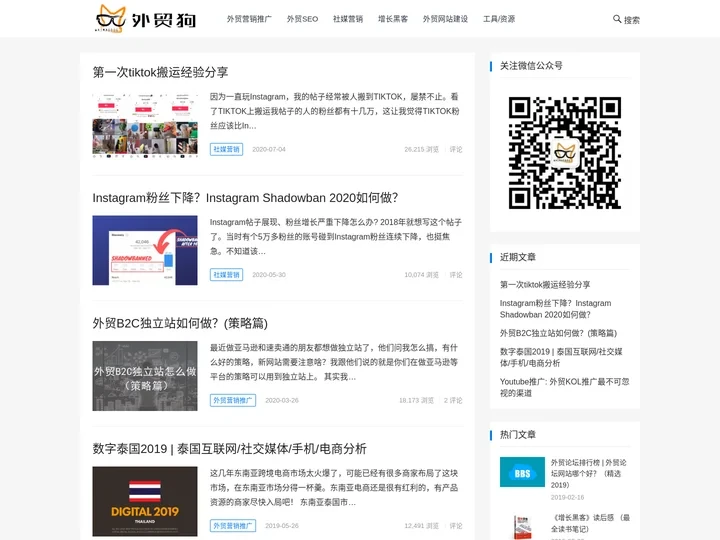
Task: Click the hot article date 2019-02-16
Action: [567, 497]
